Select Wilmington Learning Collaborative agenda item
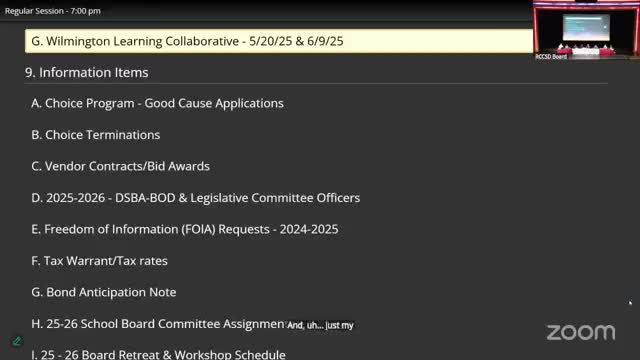The width and height of the screenshot is (640, 360). (279, 41)
